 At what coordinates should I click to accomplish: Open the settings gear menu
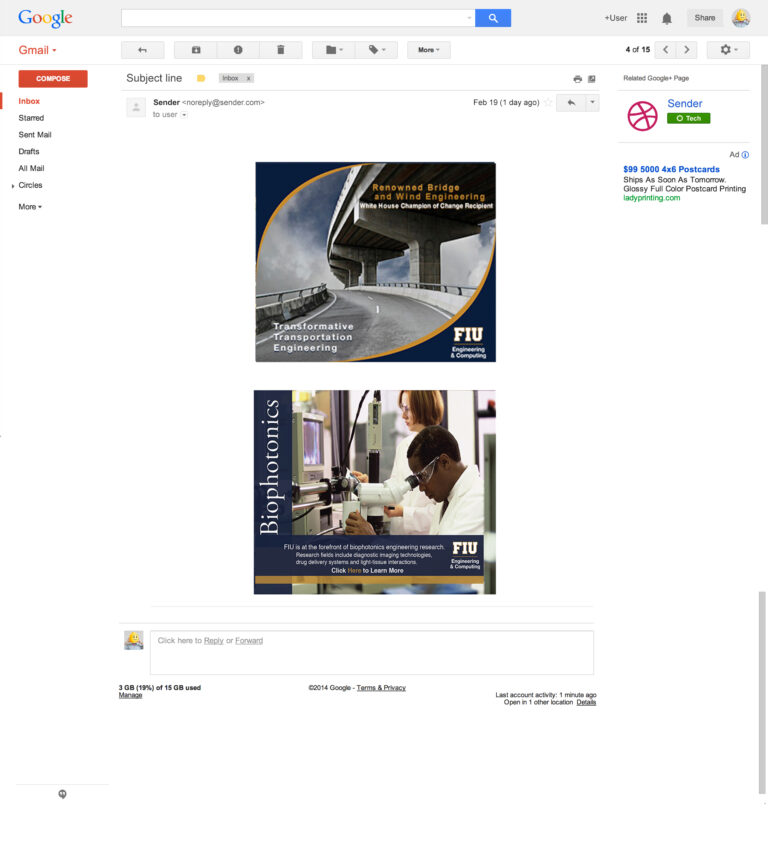click(x=728, y=50)
